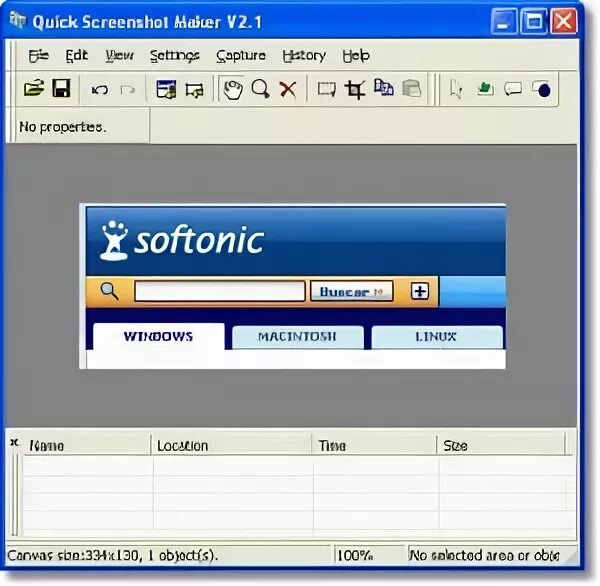The width and height of the screenshot is (600, 586).
Task: Click the Redo arrow icon
Action: [128, 90]
